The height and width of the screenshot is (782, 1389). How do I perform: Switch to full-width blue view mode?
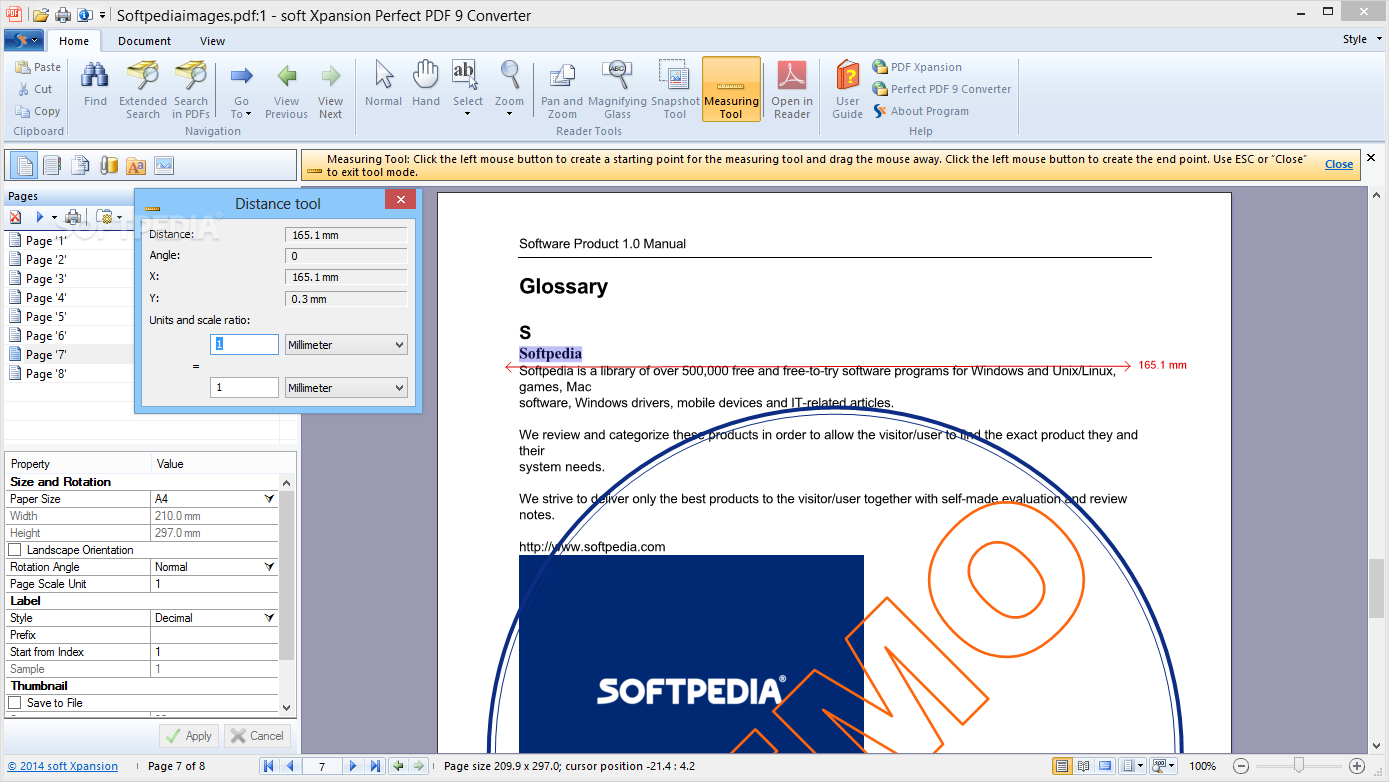click(x=1105, y=766)
